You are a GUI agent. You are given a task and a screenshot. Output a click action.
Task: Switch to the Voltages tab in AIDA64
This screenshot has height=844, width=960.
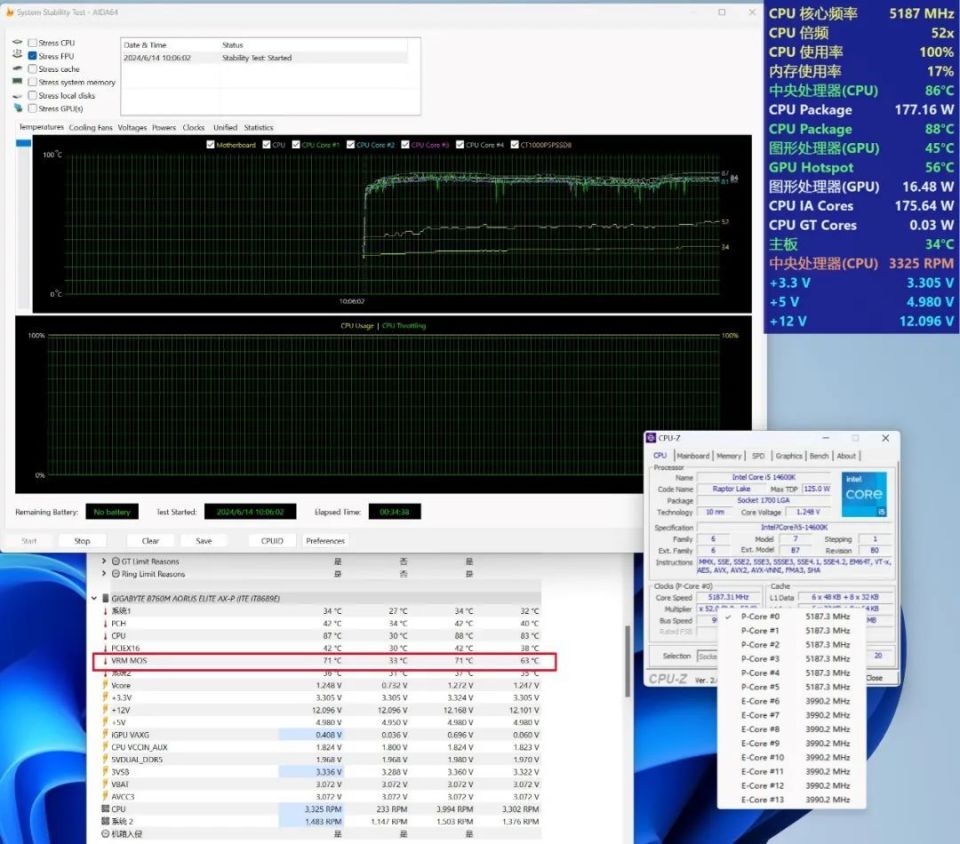click(132, 127)
